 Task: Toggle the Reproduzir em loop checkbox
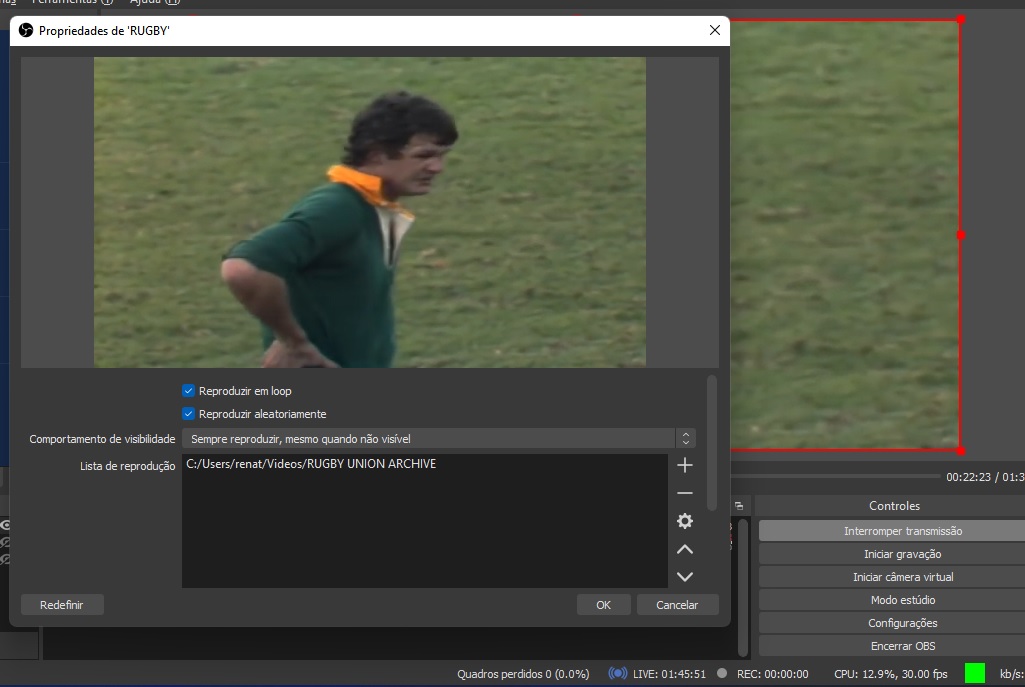[x=188, y=391]
